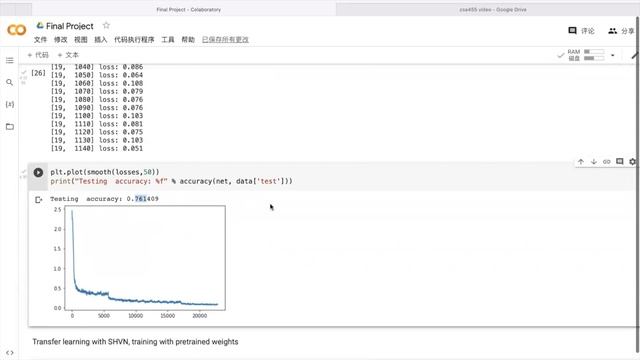Click the loss plot image
The image size is (640, 360).
[x=138, y=262]
